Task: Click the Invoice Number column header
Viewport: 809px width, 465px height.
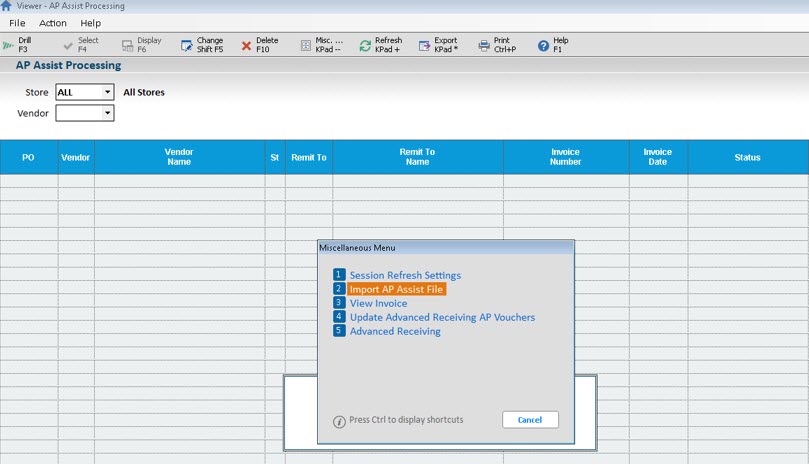Action: [x=565, y=157]
